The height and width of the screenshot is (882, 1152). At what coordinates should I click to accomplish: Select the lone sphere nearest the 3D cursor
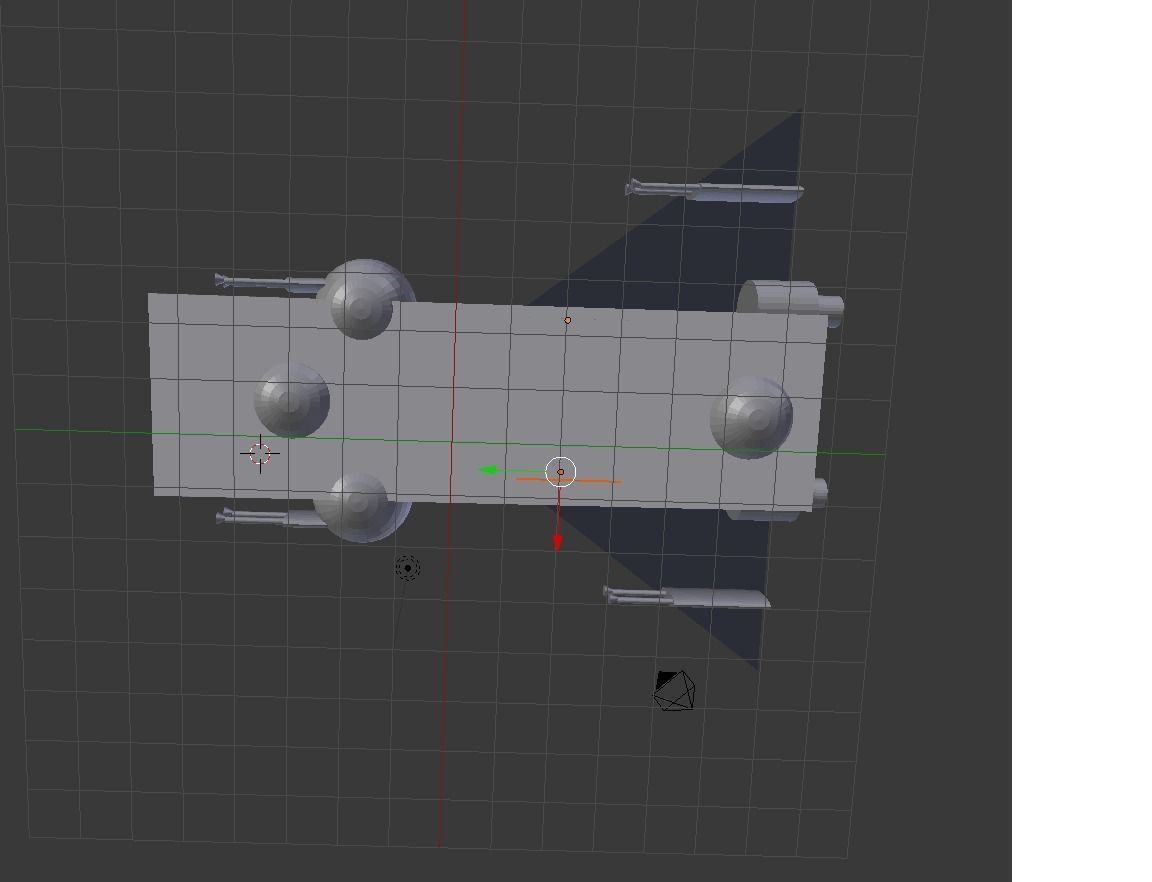(x=292, y=400)
